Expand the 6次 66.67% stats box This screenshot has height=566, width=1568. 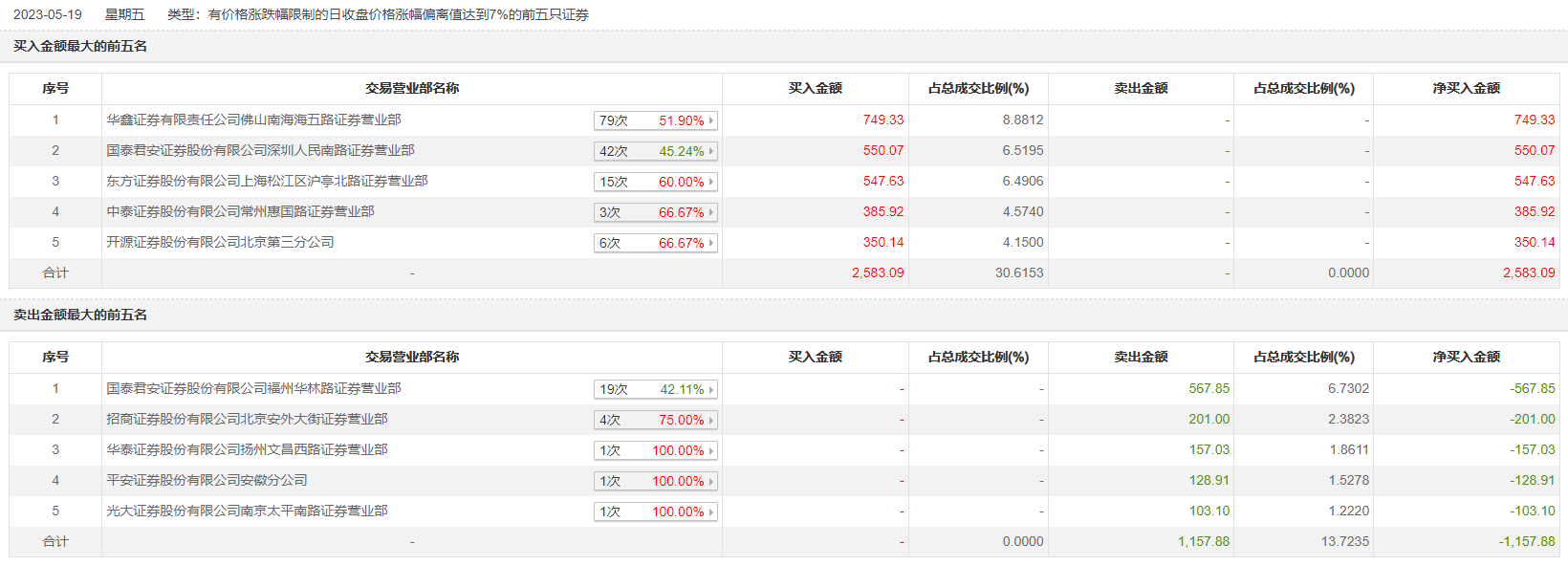655,243
